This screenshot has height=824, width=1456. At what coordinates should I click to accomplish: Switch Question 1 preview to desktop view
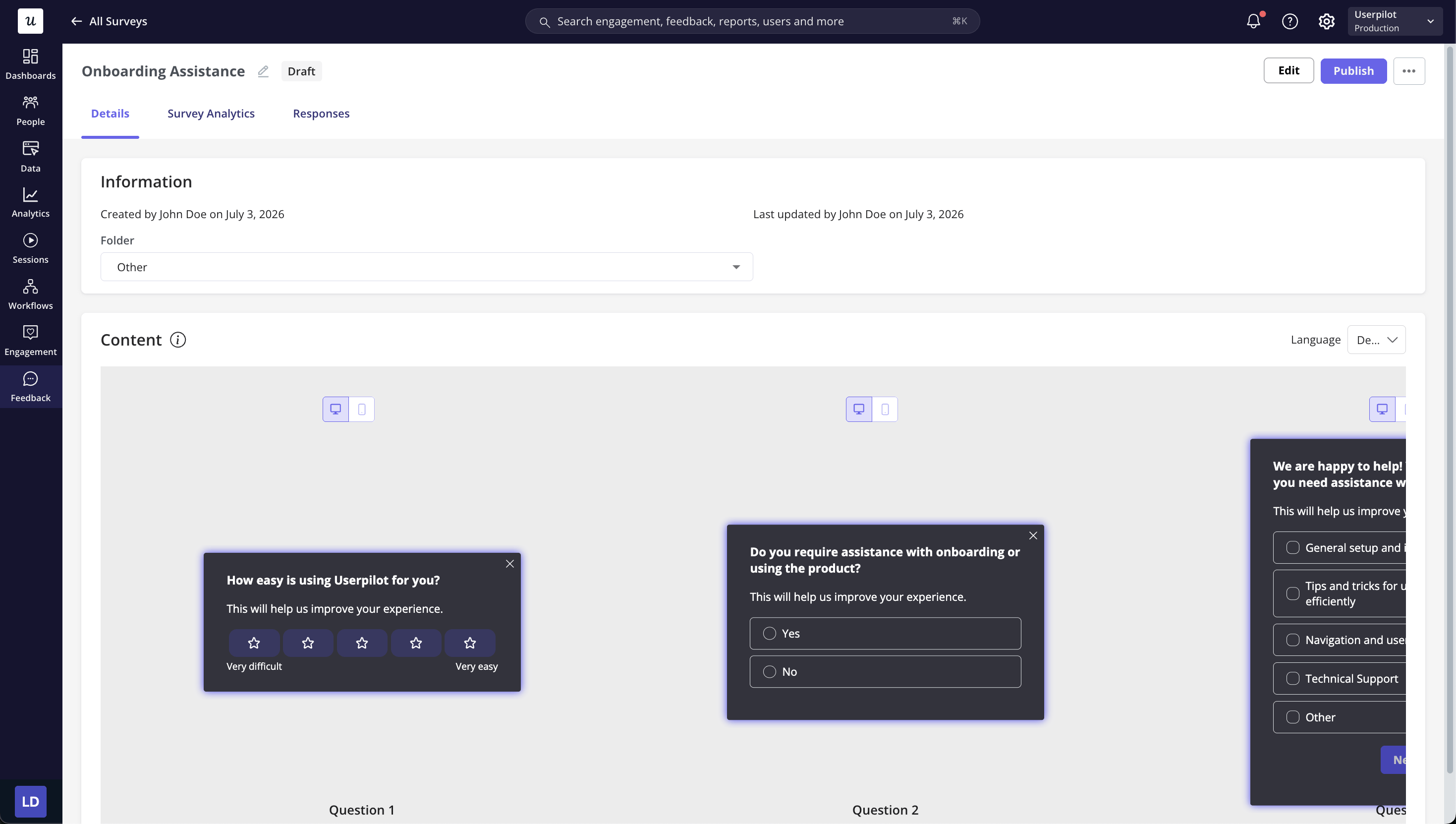[x=336, y=409]
